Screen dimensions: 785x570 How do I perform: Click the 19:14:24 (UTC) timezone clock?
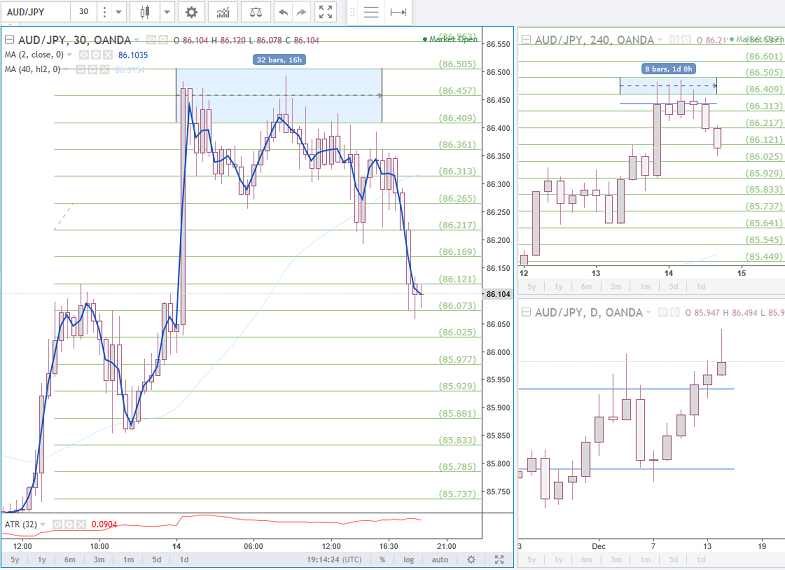click(334, 559)
